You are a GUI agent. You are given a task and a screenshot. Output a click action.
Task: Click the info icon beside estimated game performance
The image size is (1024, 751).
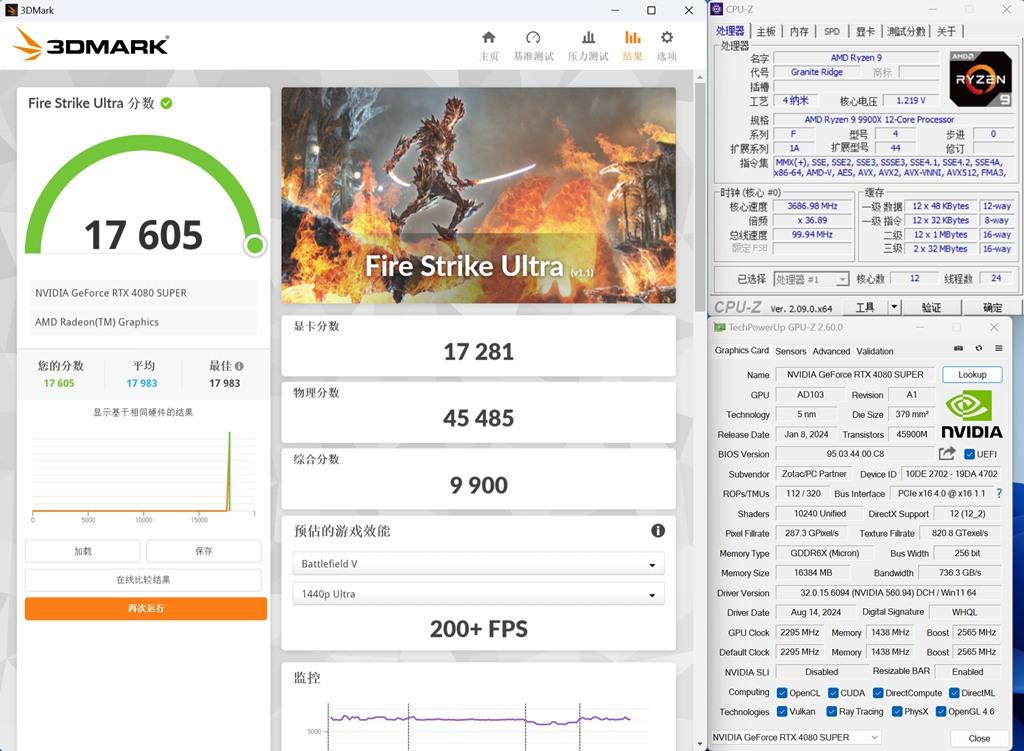[x=658, y=531]
